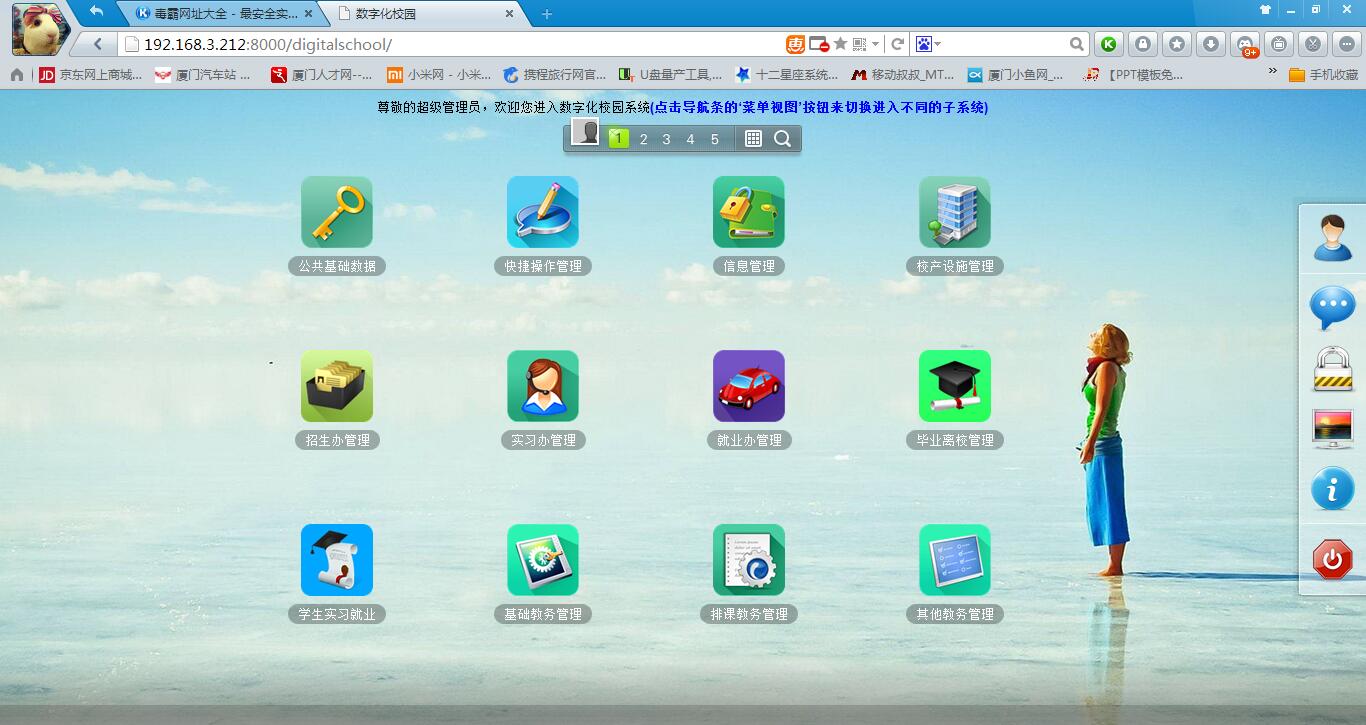This screenshot has width=1366, height=725.
Task: Switch to desktop page 5 in the navigation bar
Action: pos(714,139)
